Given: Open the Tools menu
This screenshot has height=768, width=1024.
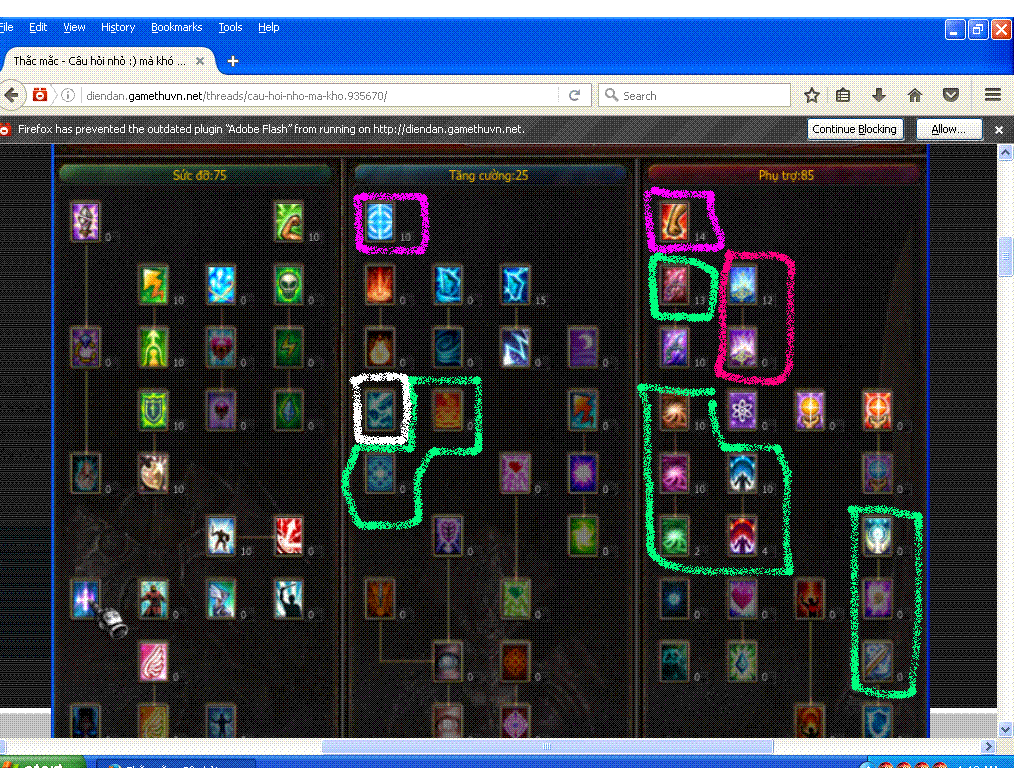Looking at the screenshot, I should coord(230,27).
